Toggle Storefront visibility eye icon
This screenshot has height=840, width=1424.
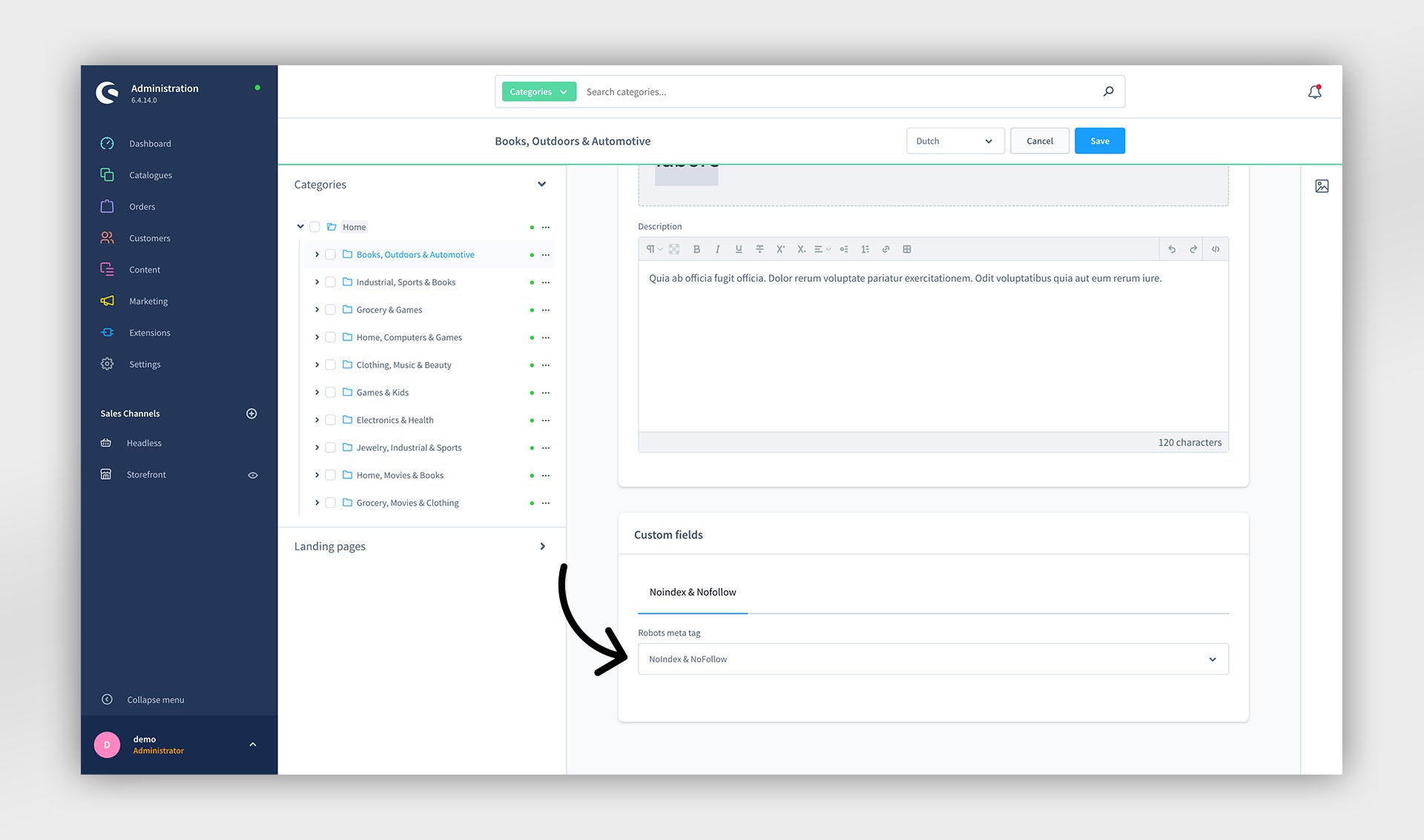253,475
